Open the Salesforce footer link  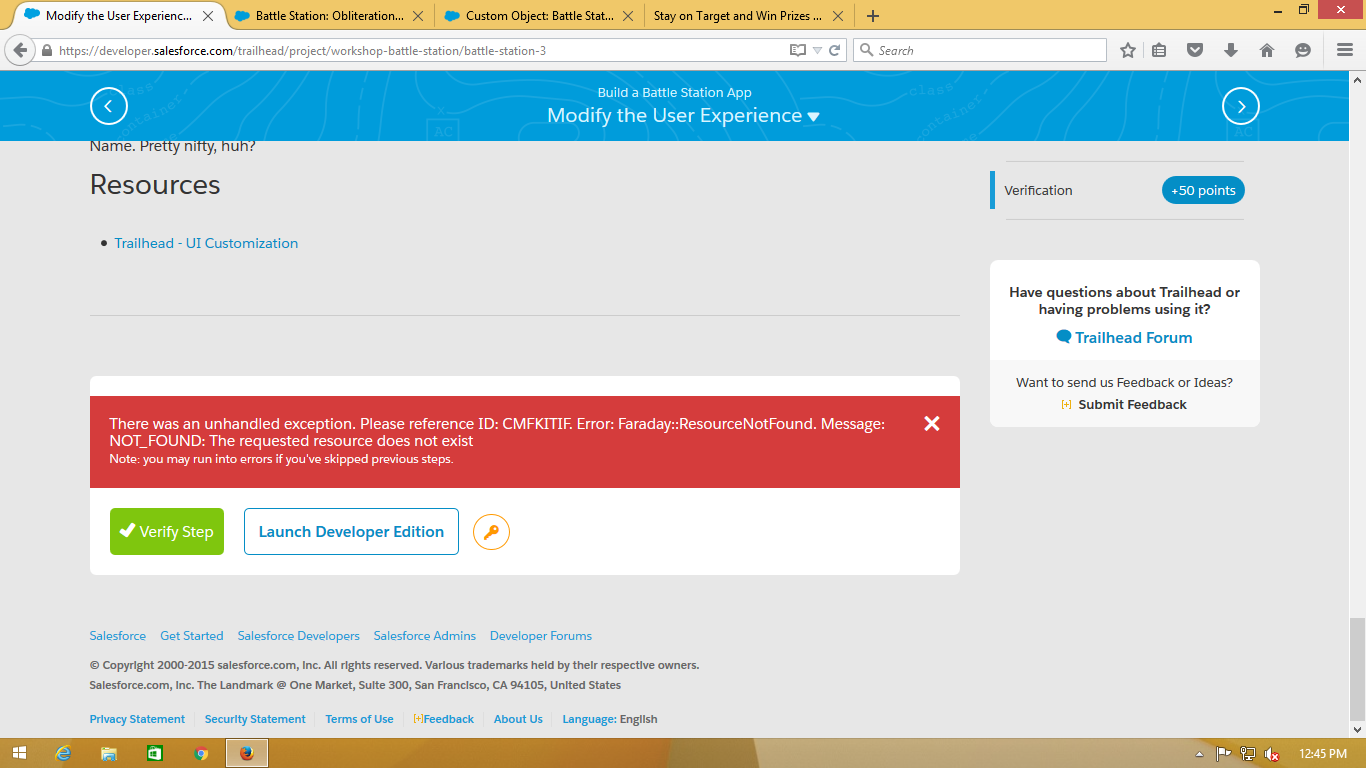tap(118, 636)
